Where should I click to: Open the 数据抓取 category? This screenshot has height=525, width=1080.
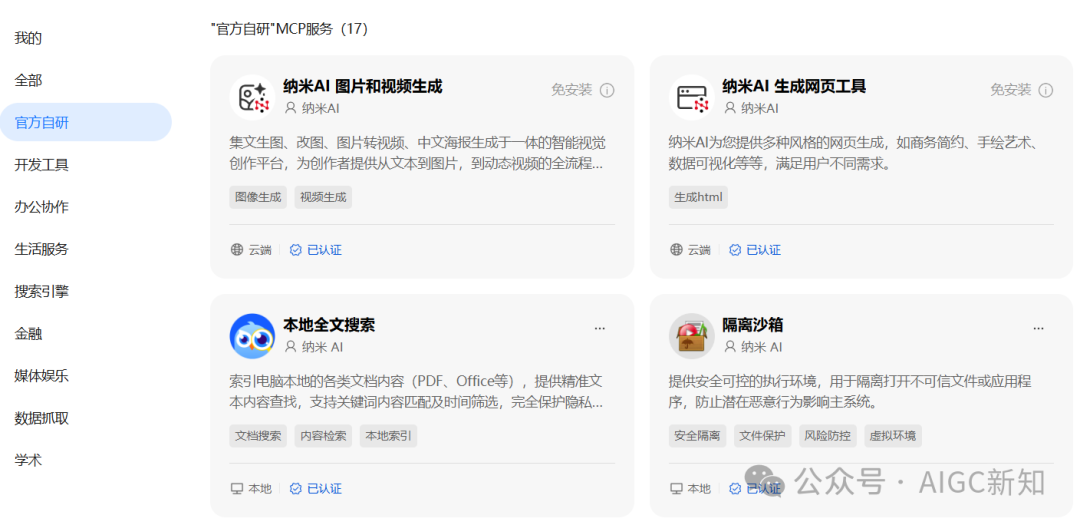(42, 418)
